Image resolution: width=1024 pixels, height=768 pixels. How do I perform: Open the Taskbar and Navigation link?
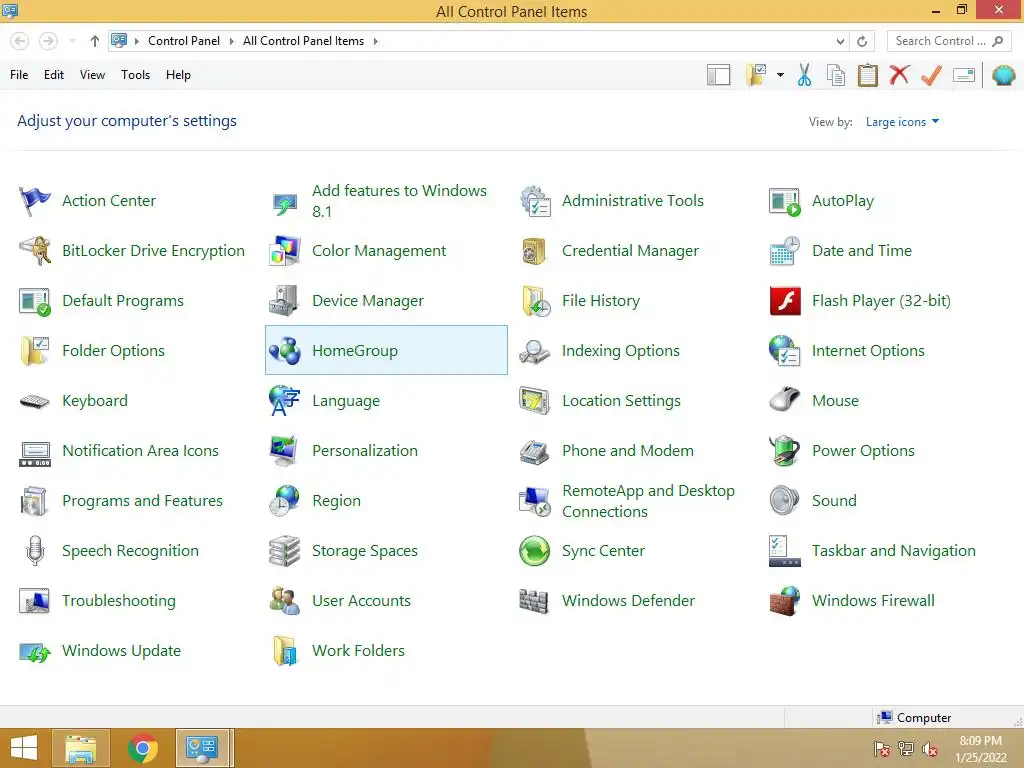tap(893, 551)
